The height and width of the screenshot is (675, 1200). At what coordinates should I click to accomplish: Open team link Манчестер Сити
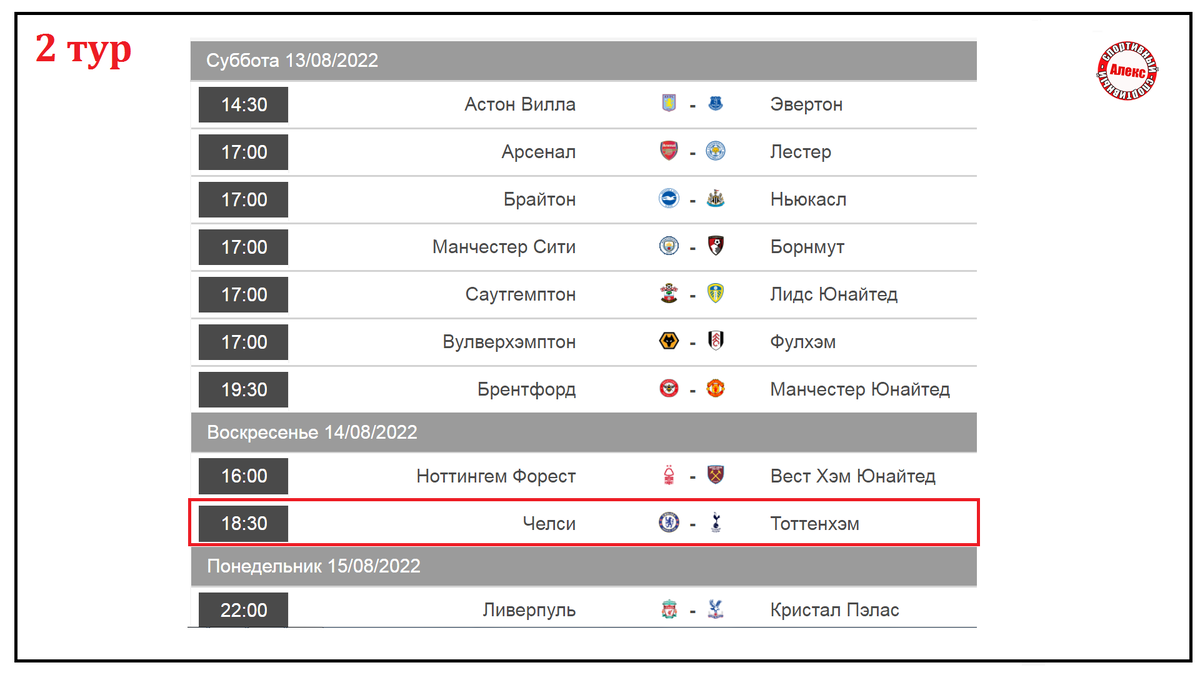coord(504,247)
